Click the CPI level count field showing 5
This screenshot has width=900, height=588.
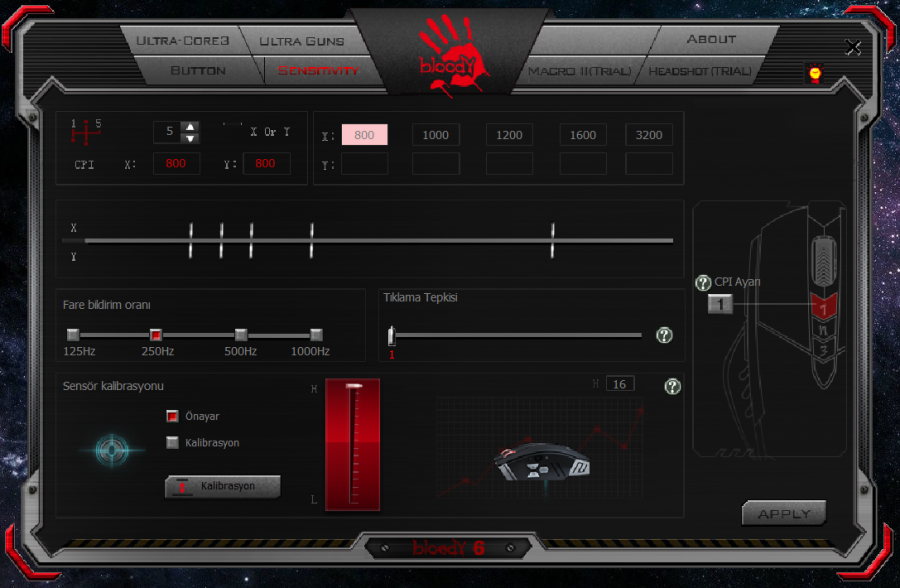point(168,131)
